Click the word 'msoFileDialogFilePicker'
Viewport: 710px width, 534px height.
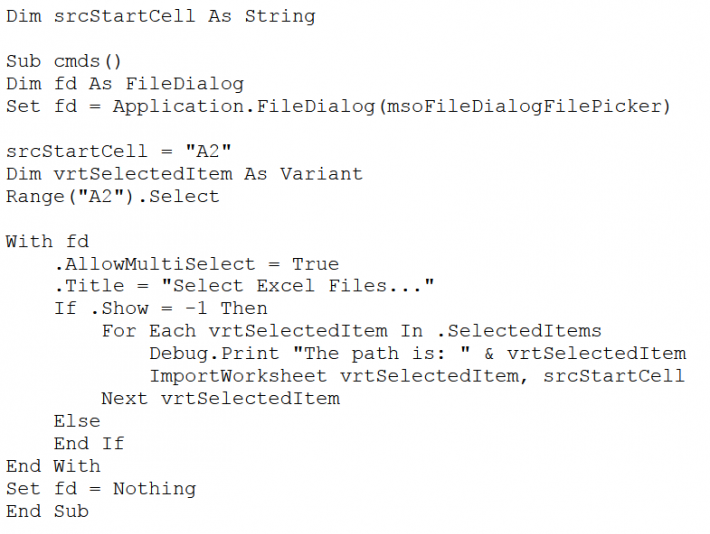(x=521, y=106)
